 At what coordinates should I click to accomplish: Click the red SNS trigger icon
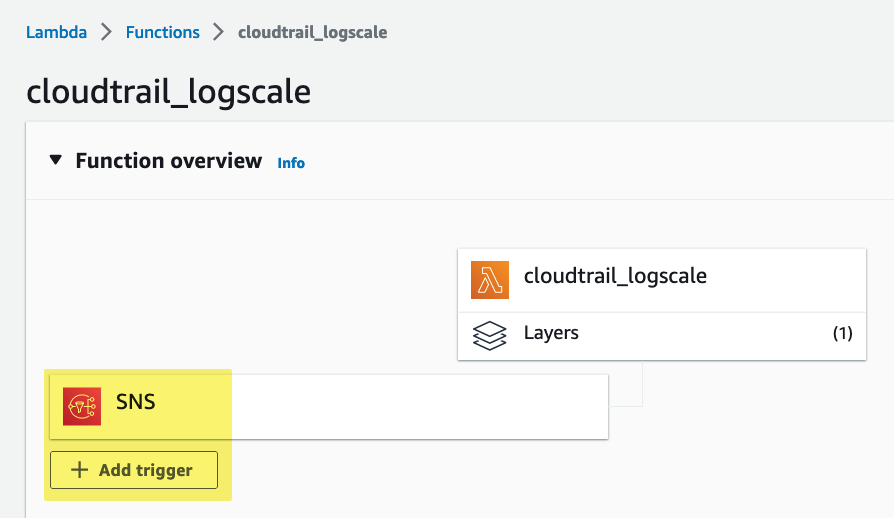coord(82,406)
